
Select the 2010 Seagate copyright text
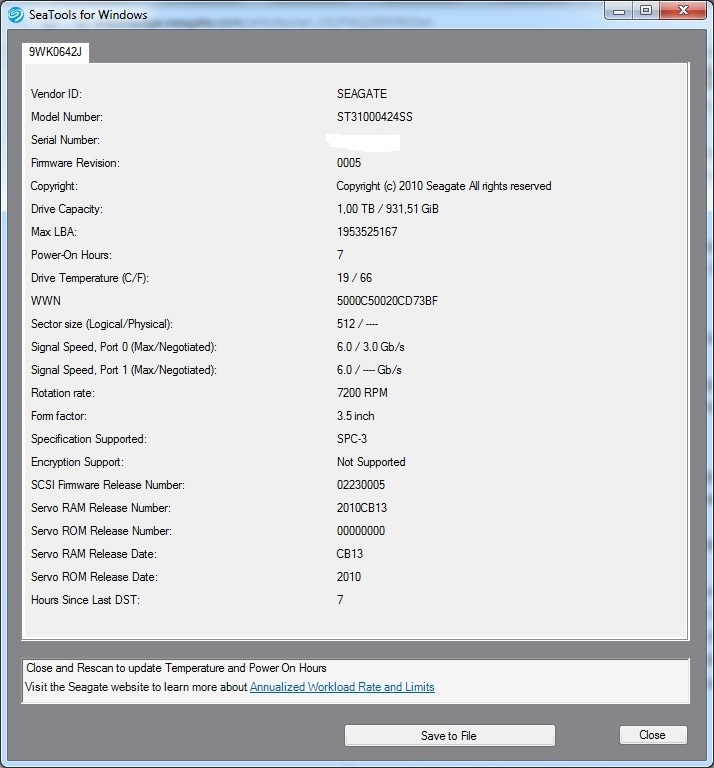tap(444, 186)
